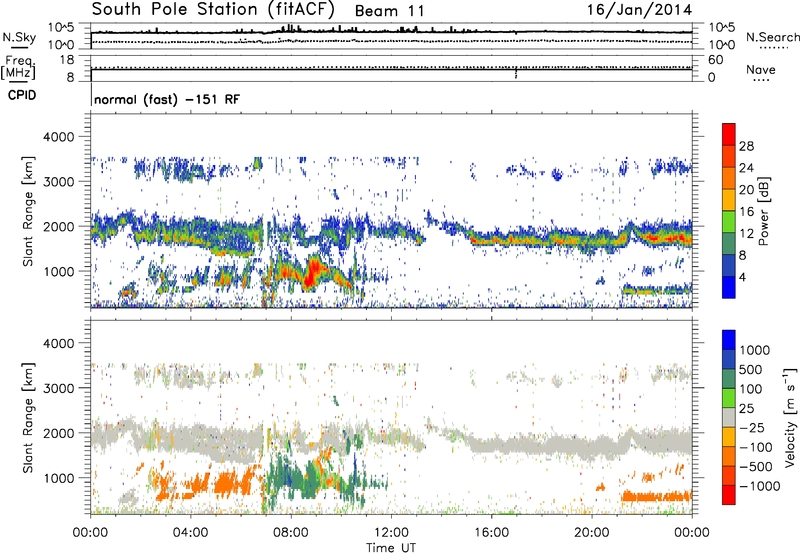The width and height of the screenshot is (800, 554).
Task: Click the '16:00' time axis label
Action: [491, 533]
